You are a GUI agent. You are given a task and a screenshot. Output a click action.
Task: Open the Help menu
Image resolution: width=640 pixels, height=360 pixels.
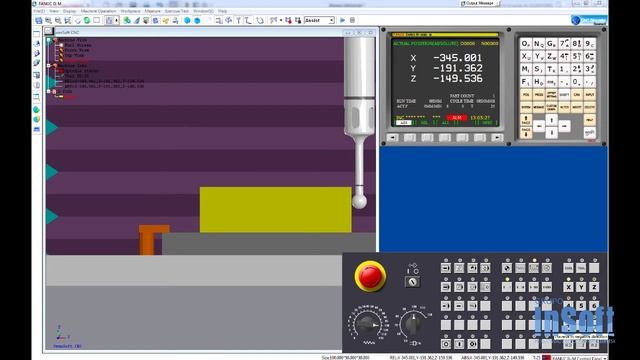pyautogui.click(x=222, y=11)
